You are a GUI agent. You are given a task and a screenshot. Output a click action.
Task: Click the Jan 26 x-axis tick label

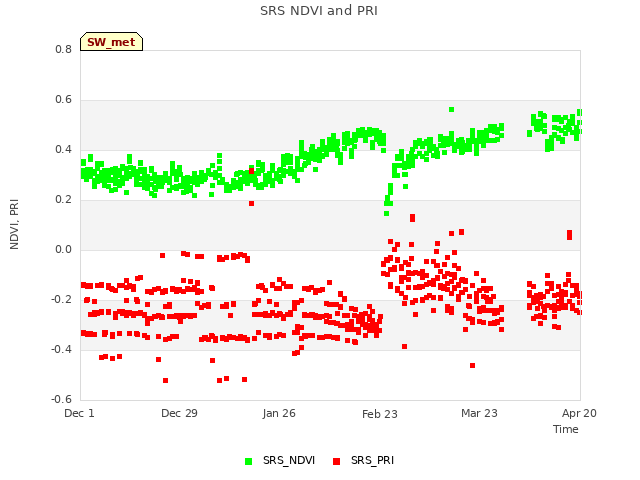coord(279,413)
